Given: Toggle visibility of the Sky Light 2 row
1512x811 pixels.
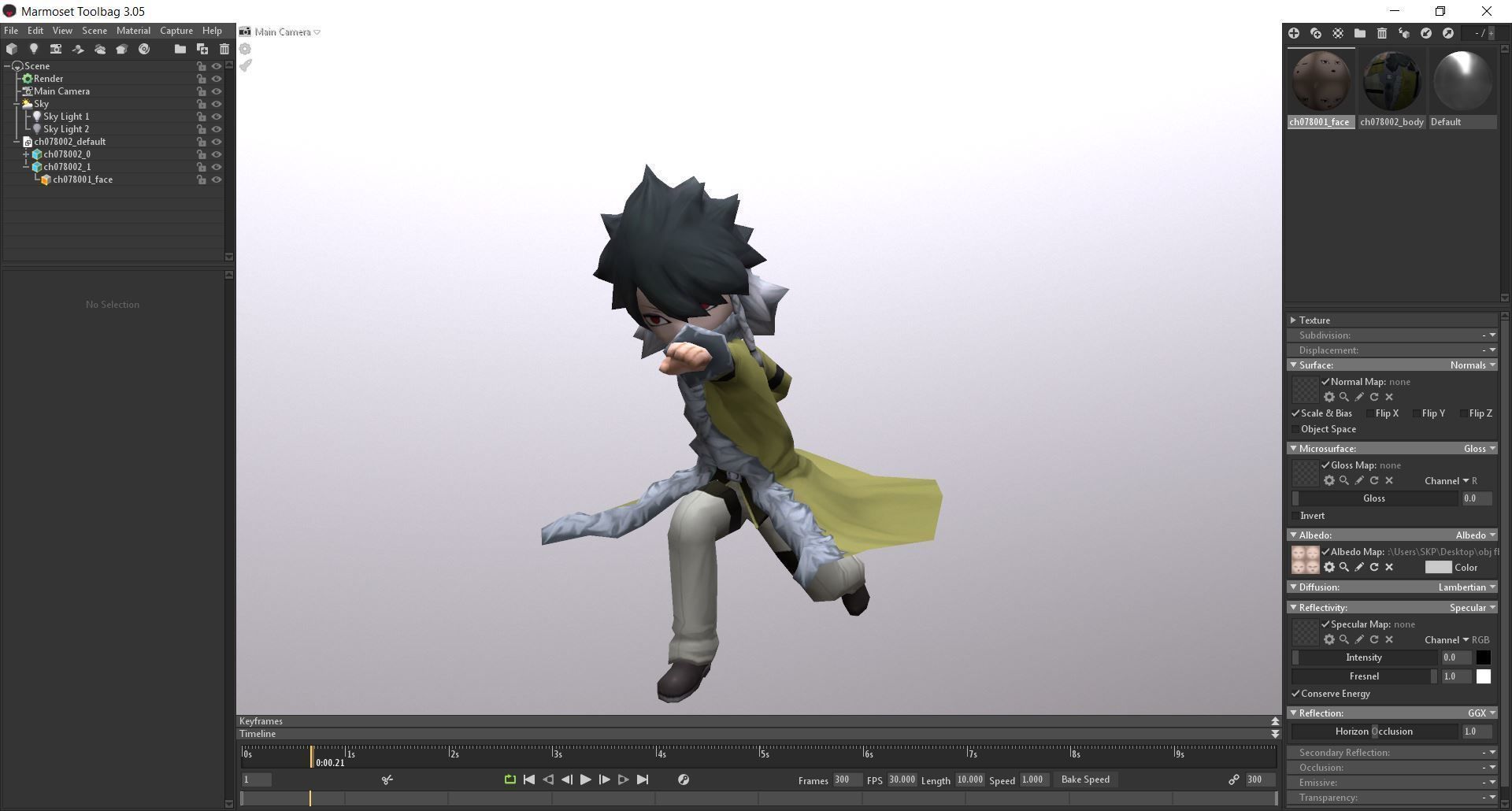Looking at the screenshot, I should click(x=217, y=129).
